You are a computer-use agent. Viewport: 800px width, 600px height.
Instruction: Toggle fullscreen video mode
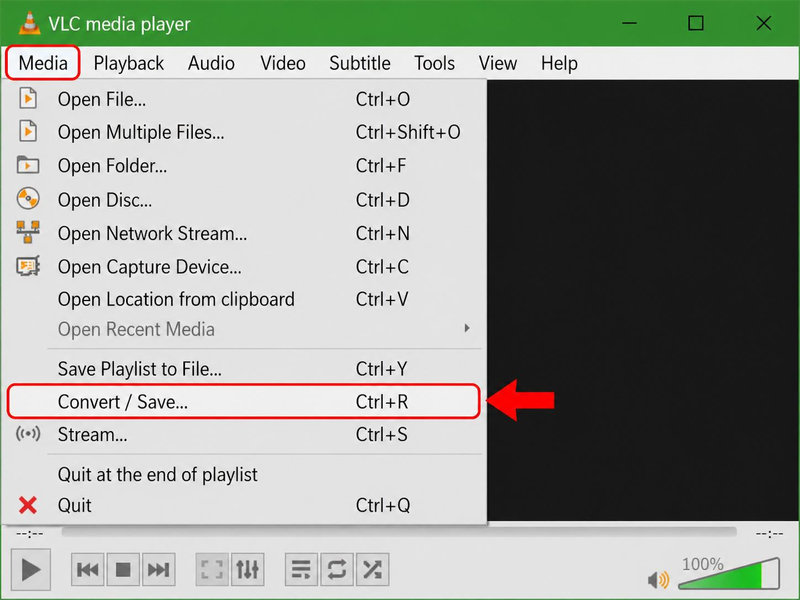212,569
